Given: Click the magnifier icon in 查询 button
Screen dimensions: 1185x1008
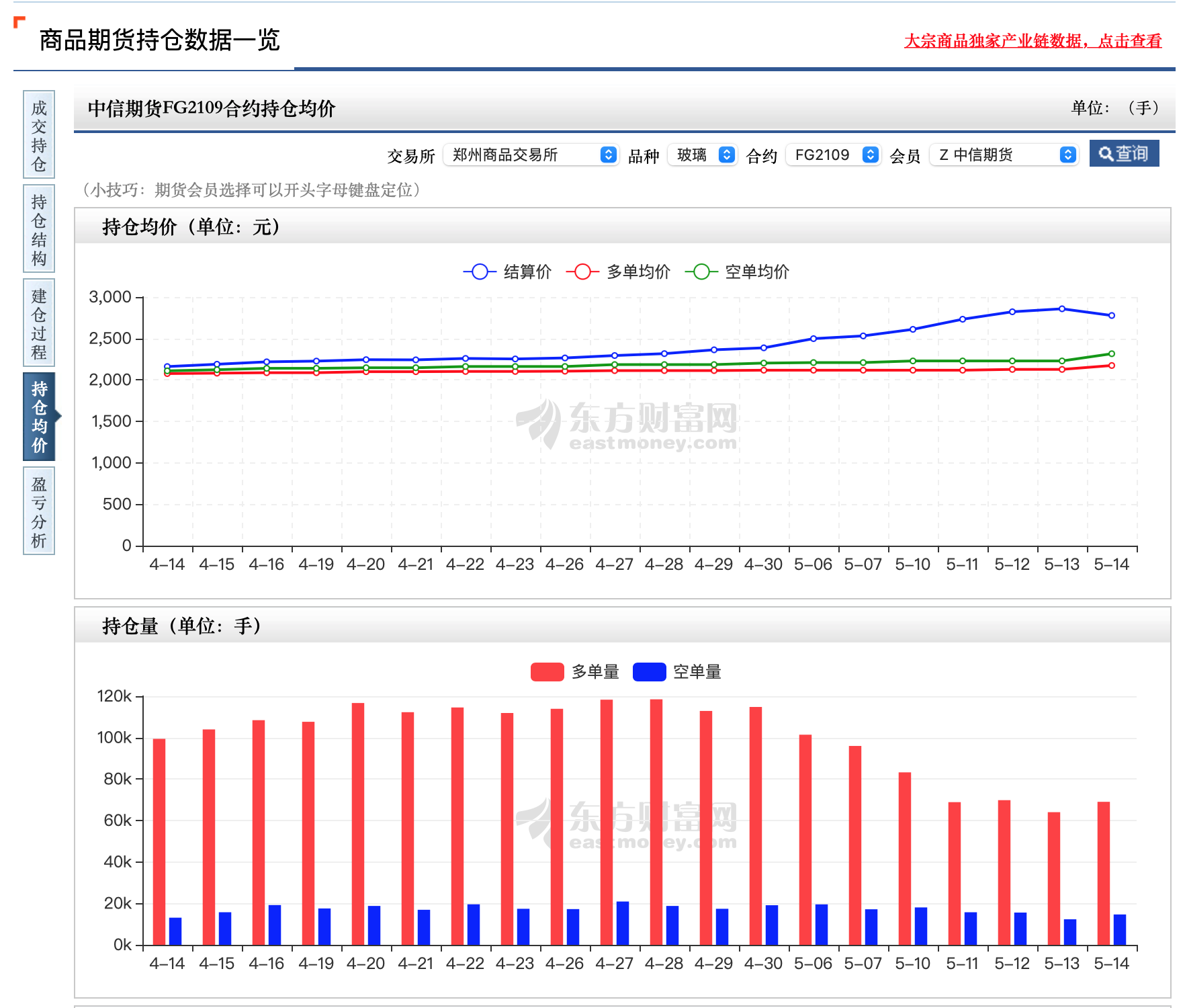Looking at the screenshot, I should [1105, 154].
